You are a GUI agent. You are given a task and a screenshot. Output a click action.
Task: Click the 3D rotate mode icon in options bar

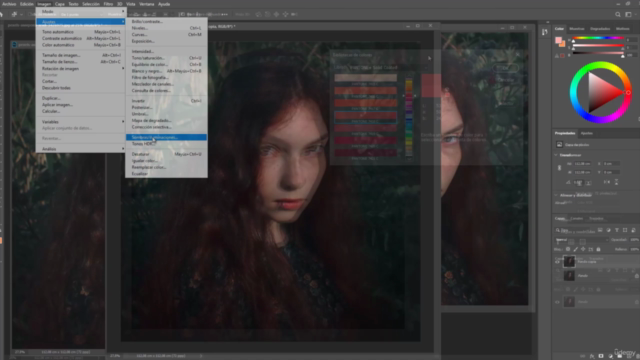point(258,14)
